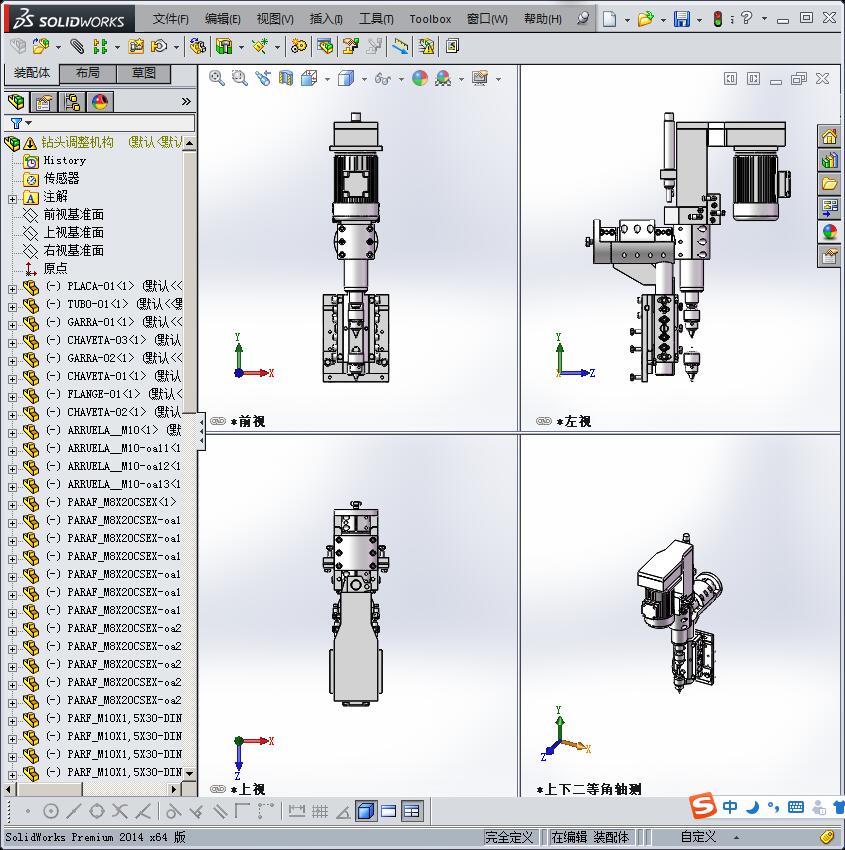Screen dimensions: 845x850
Task: Open the DisplayManager color wheel tab
Action: [x=100, y=102]
